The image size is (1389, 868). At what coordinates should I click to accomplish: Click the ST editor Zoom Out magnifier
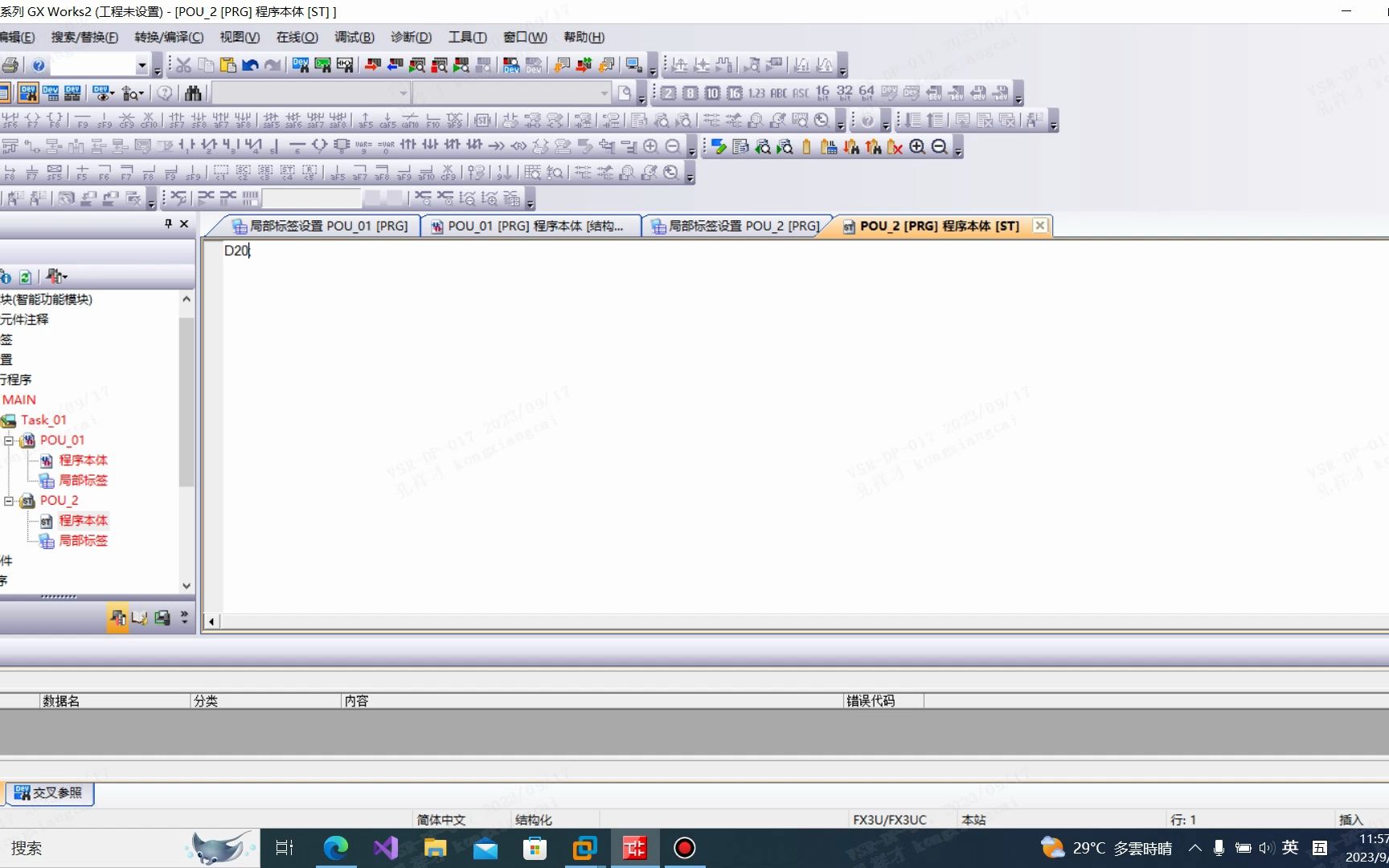[x=939, y=147]
